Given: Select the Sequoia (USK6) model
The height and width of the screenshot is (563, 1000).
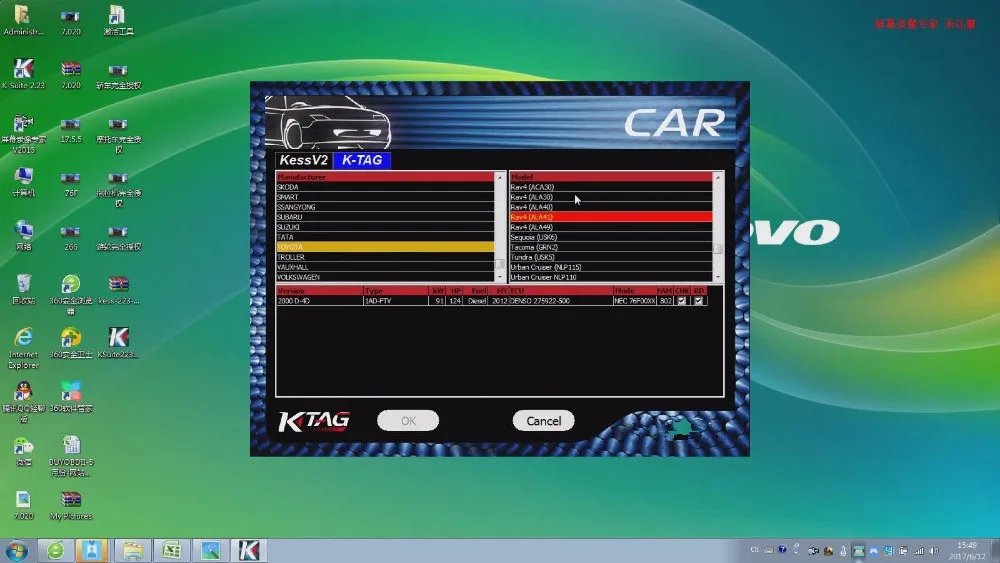Looking at the screenshot, I should pyautogui.click(x=611, y=237).
